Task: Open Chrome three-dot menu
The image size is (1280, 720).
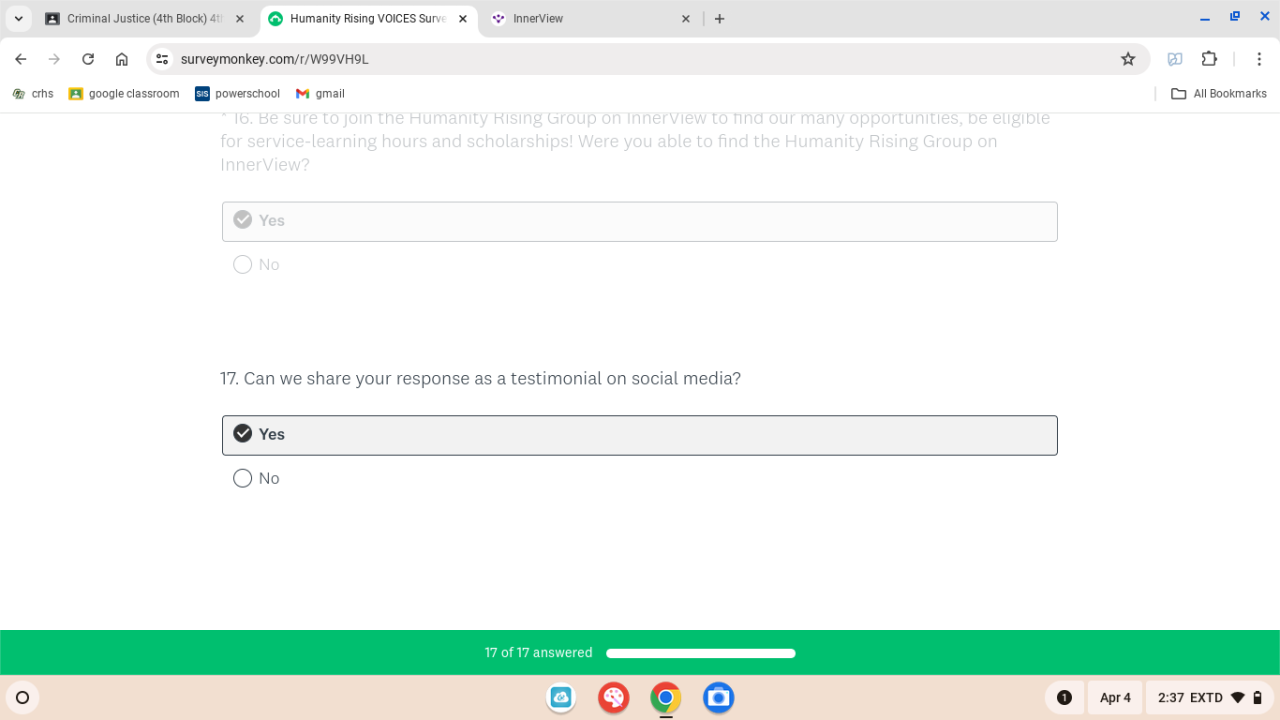Action: click(x=1258, y=59)
